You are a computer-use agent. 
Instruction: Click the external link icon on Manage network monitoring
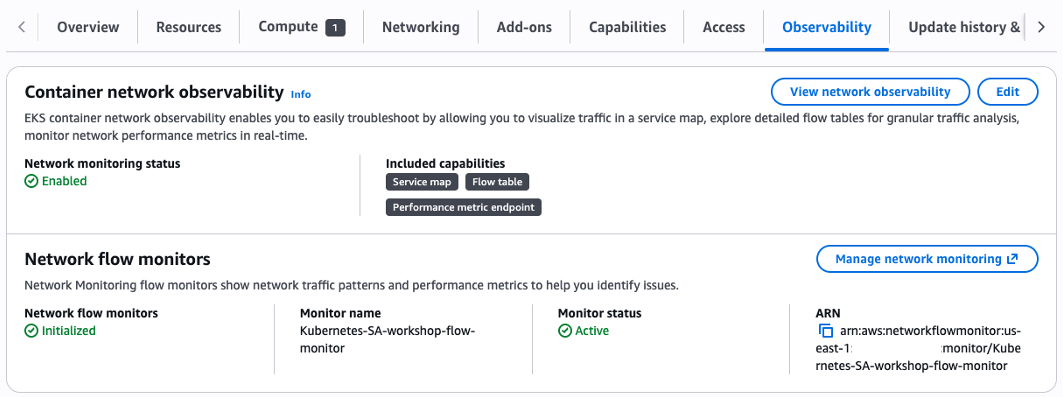[x=1013, y=259]
